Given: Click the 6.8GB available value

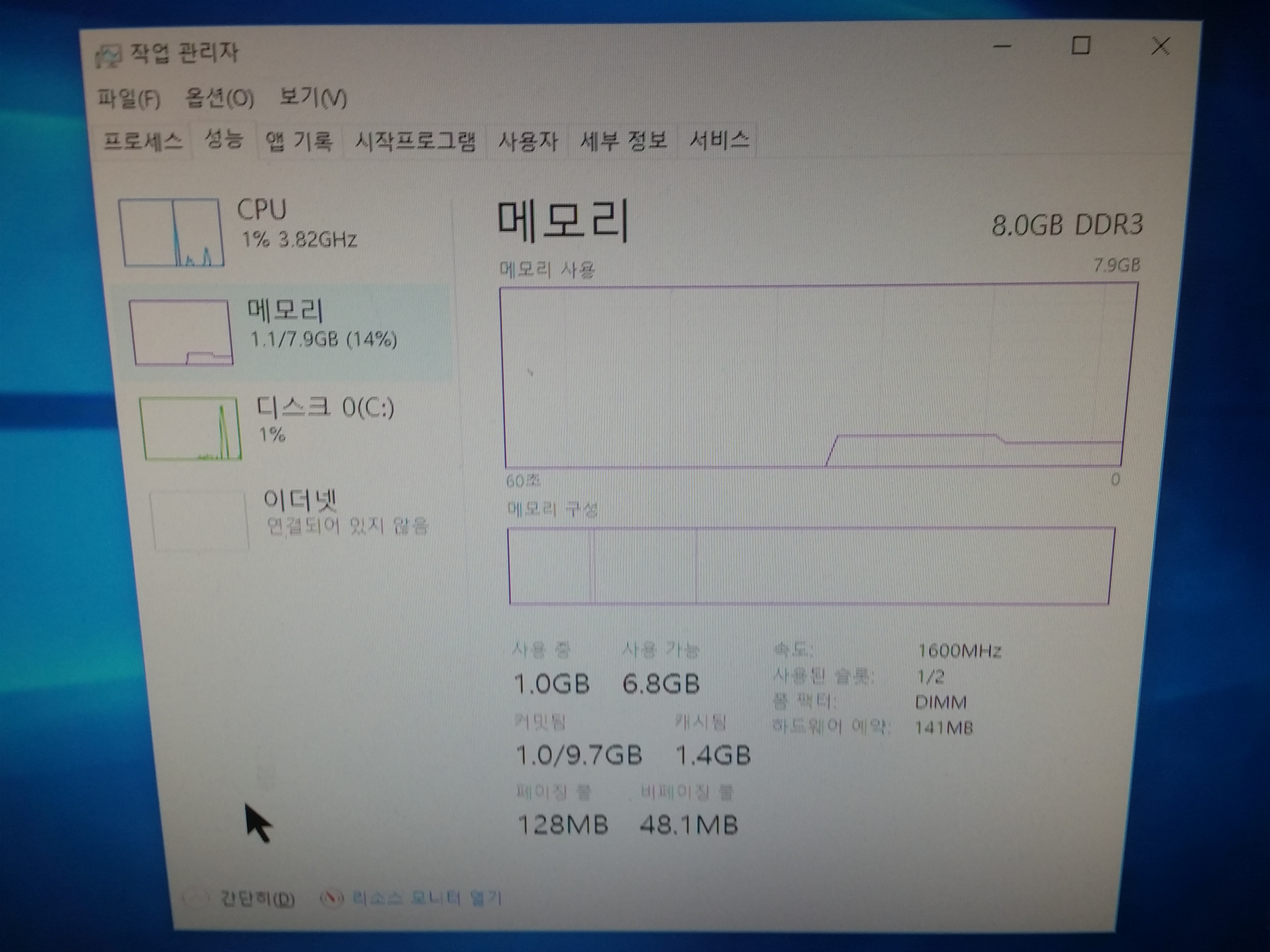Looking at the screenshot, I should tap(661, 684).
